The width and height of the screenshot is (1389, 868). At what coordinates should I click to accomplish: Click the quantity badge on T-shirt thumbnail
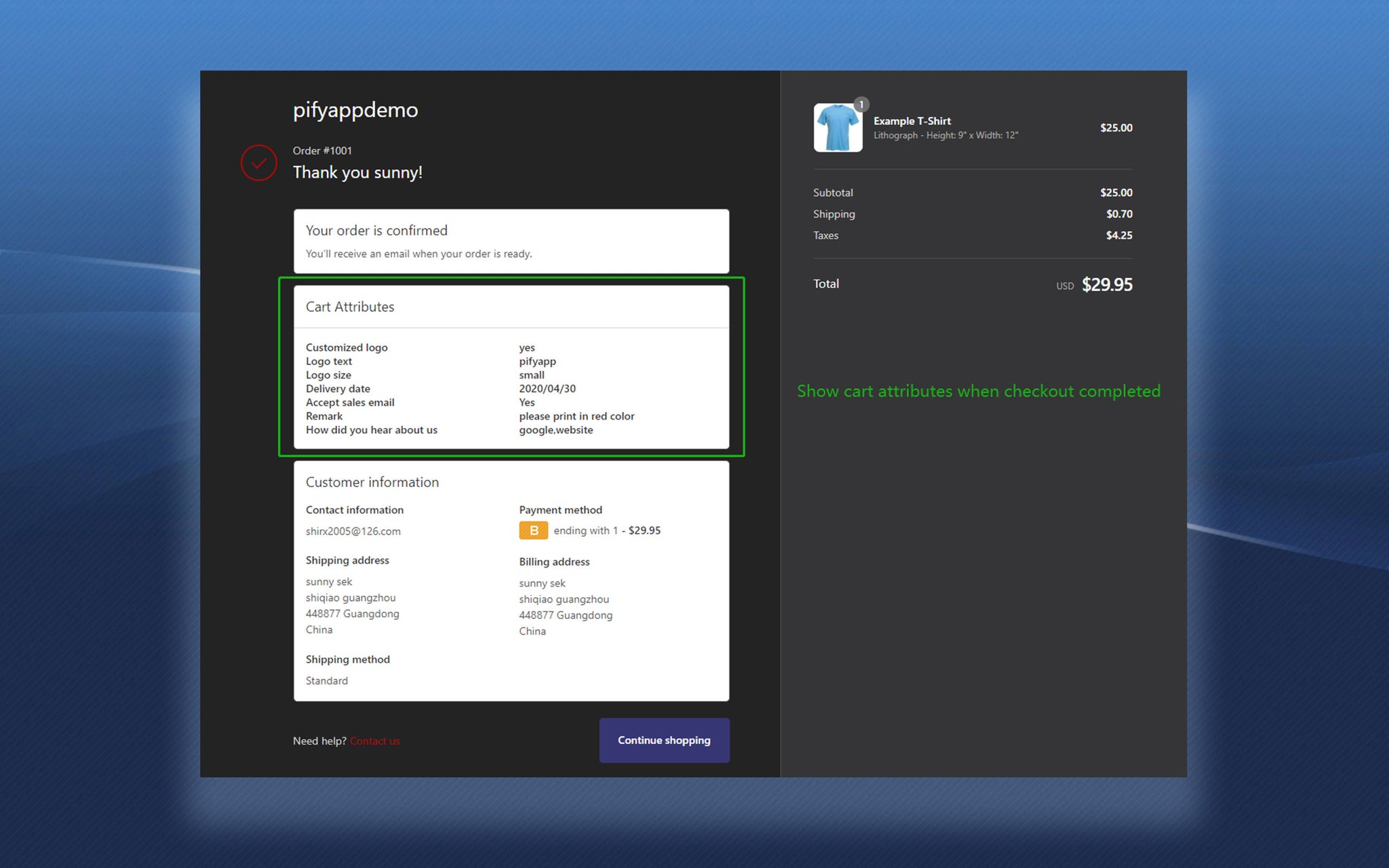click(861, 104)
